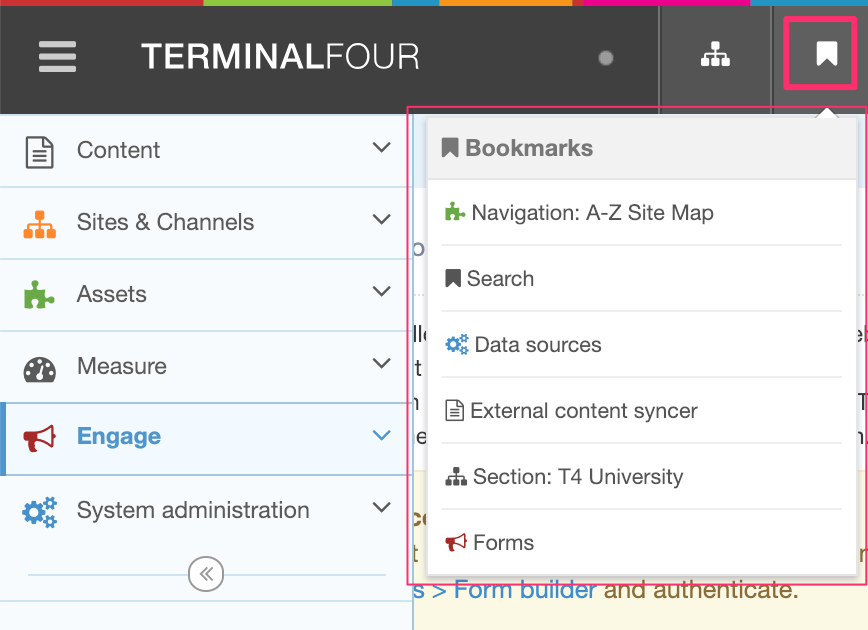Open the Navigation: A-Z Site Map bookmark
The width and height of the screenshot is (868, 630).
coord(594,212)
